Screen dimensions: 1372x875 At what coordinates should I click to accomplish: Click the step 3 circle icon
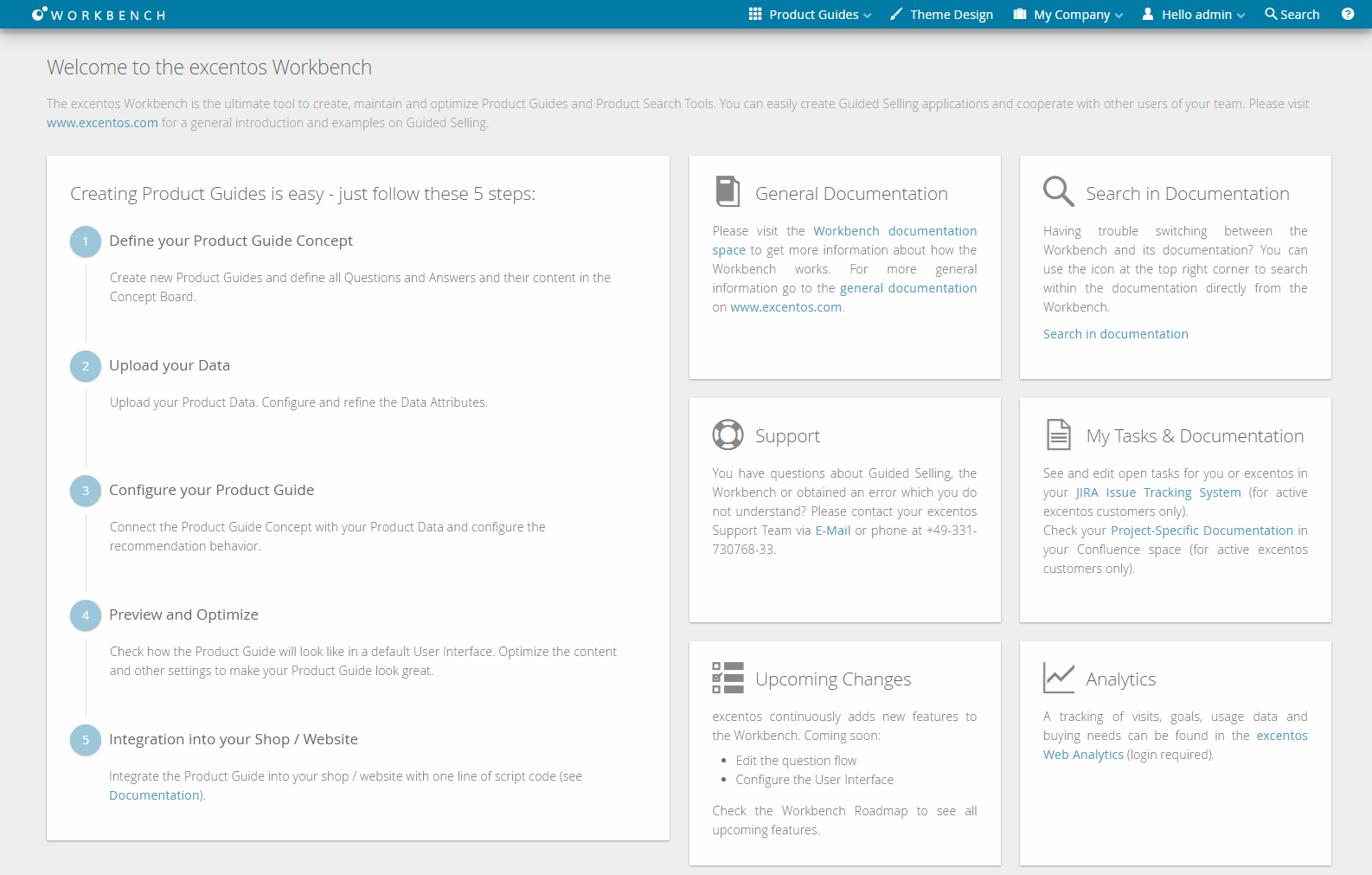86,491
